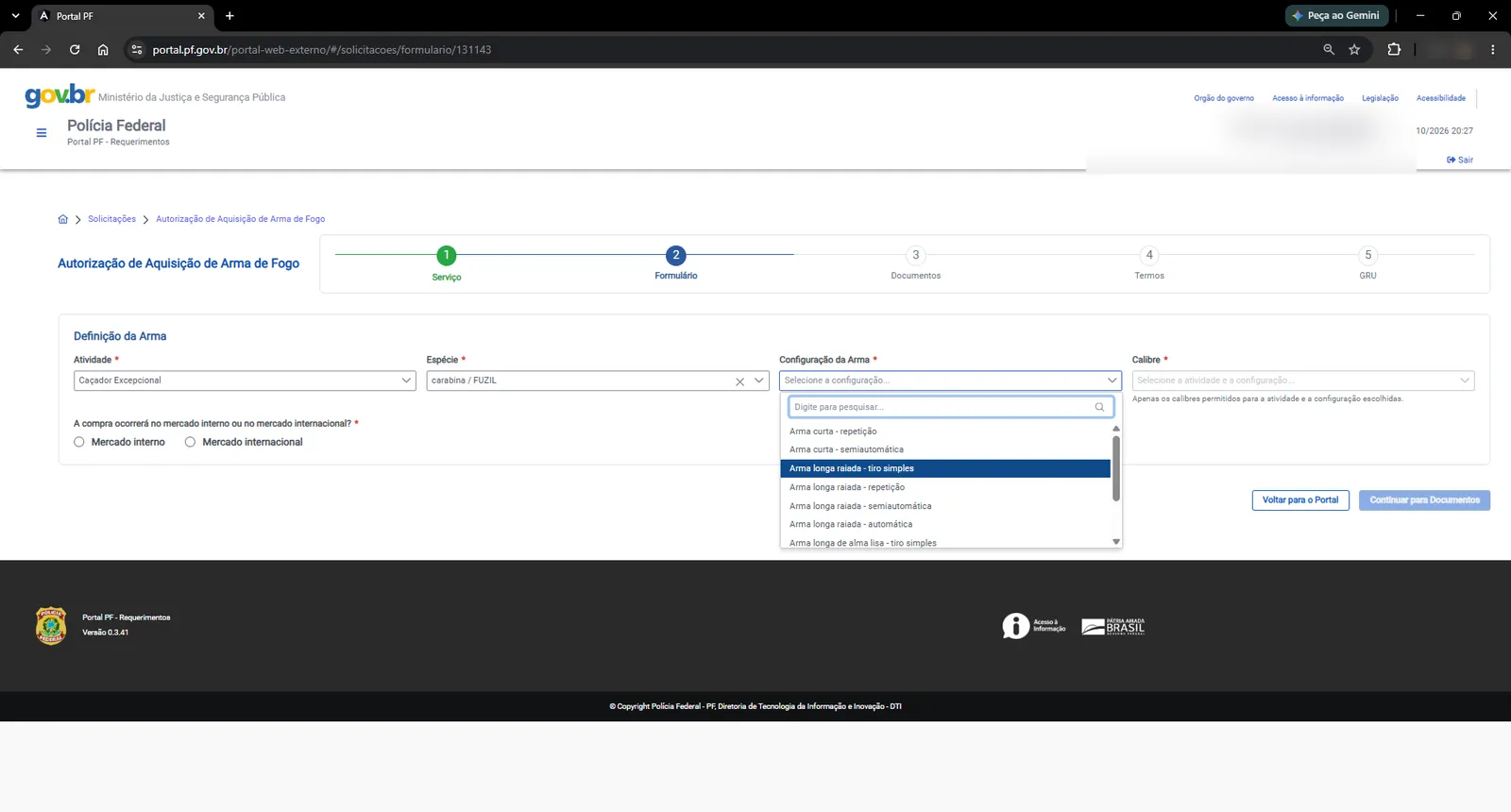Choose Arma longa raiada - tiro simples
This screenshot has width=1511, height=812.
point(945,468)
